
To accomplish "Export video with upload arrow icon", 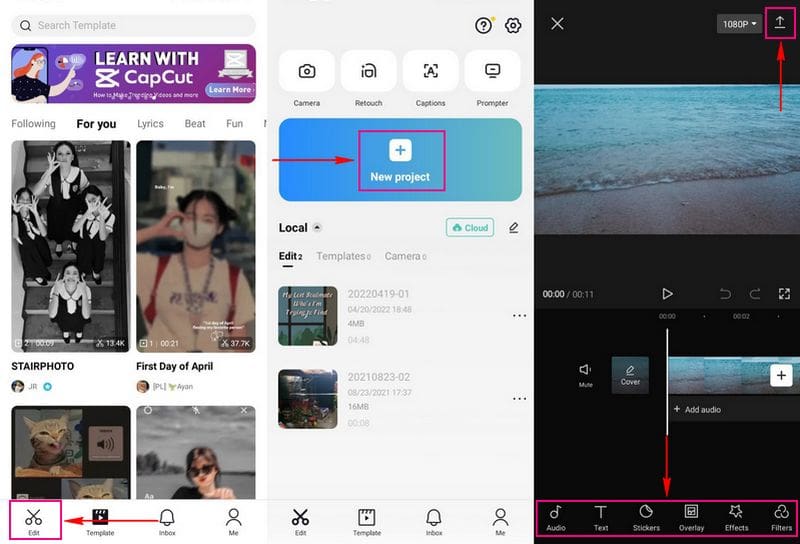I will point(780,22).
